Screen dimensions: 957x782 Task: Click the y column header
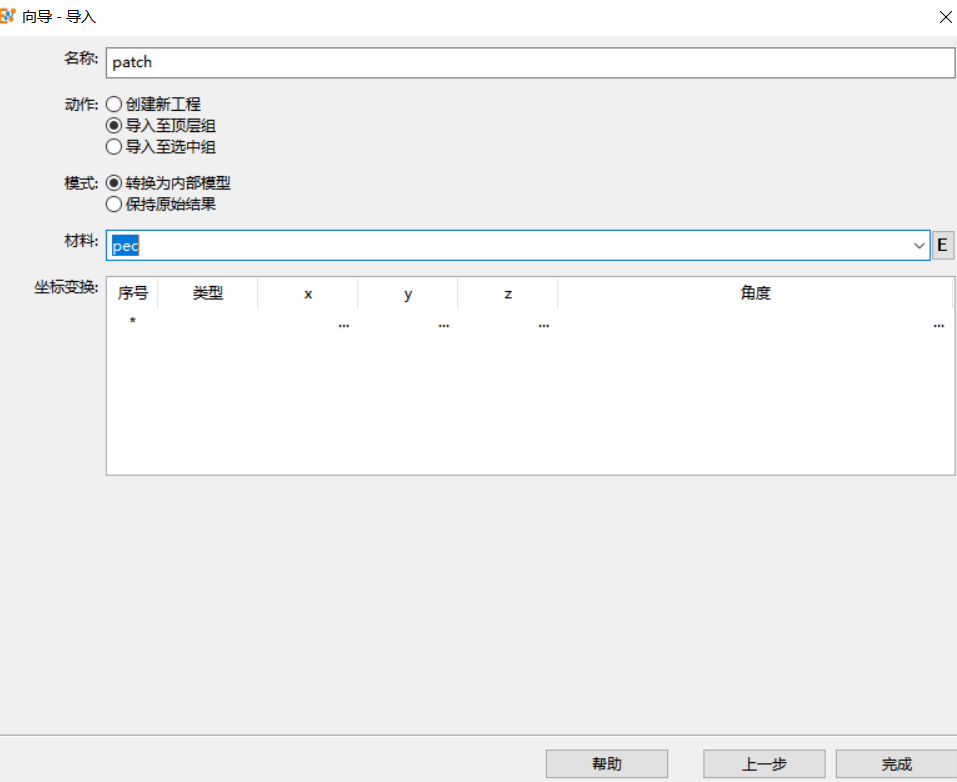(408, 294)
